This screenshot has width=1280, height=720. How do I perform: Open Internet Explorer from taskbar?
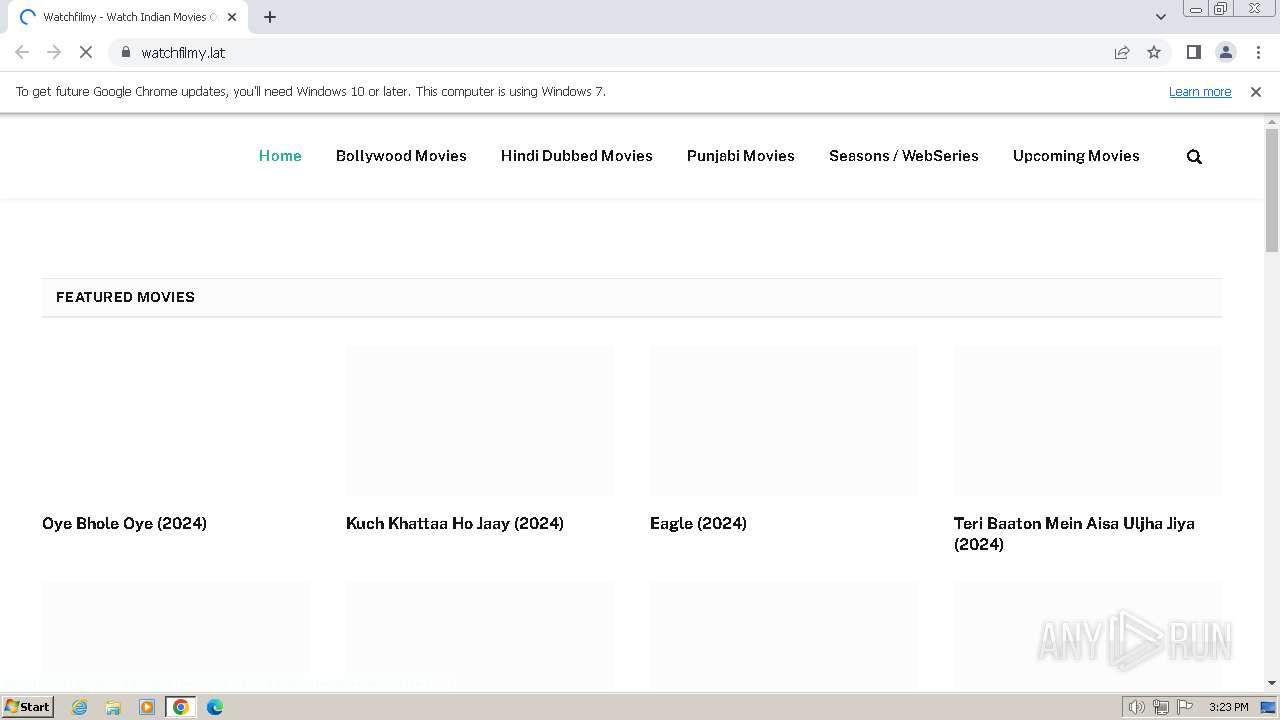tap(80, 707)
